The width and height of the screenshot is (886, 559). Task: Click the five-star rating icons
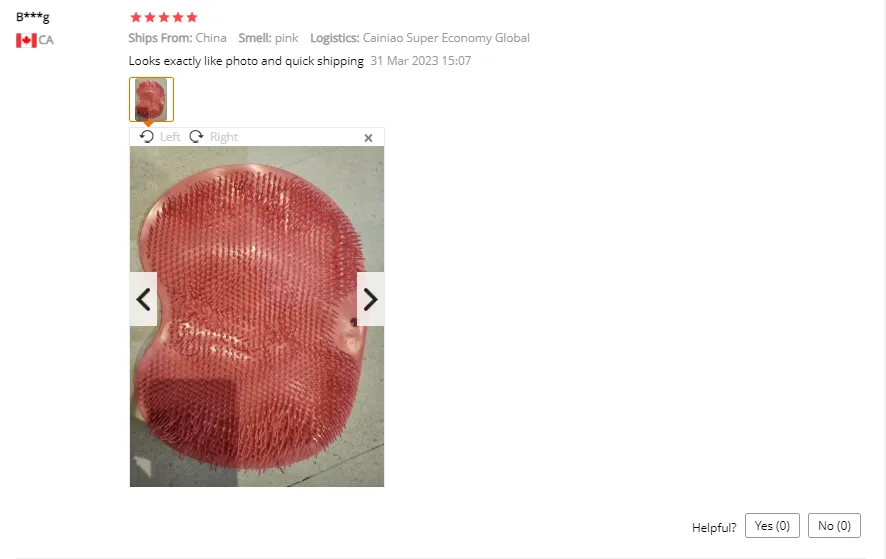(x=164, y=17)
